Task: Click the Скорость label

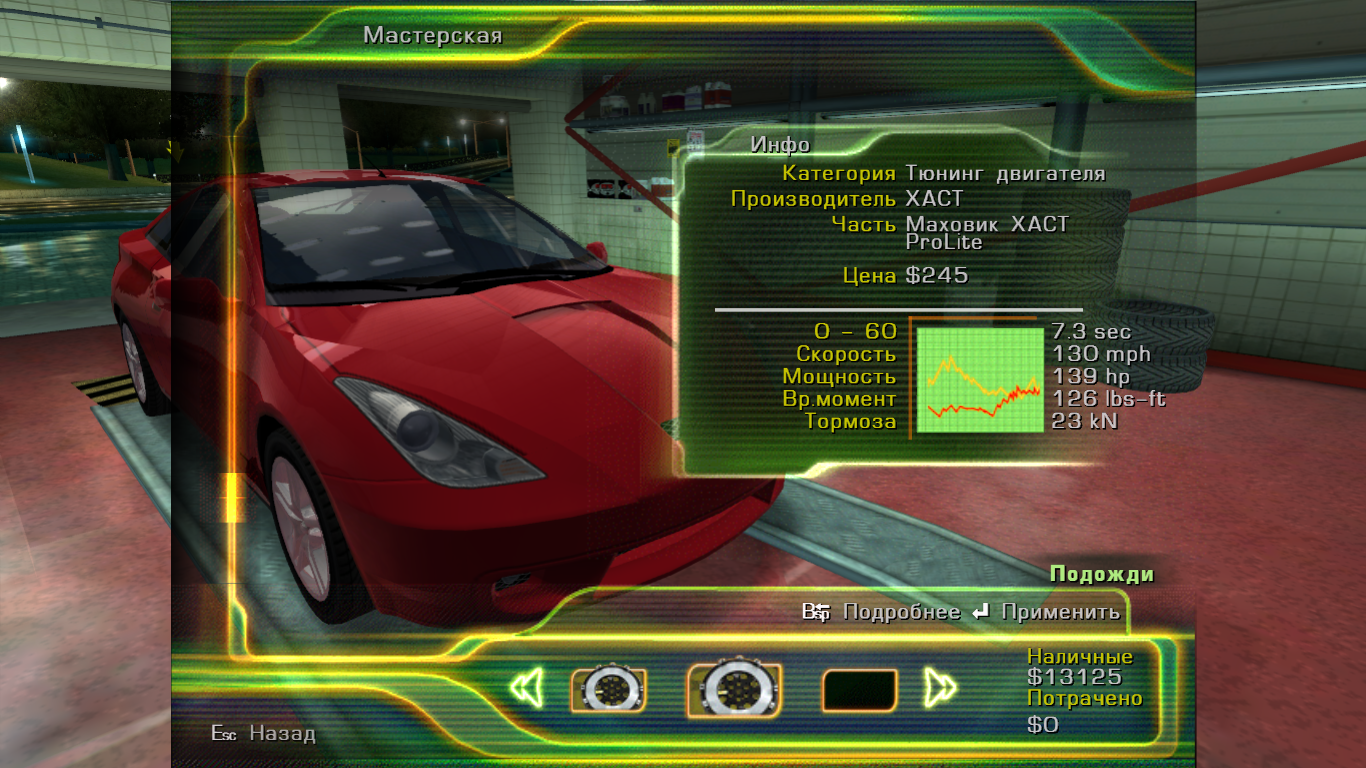Action: 846,354
